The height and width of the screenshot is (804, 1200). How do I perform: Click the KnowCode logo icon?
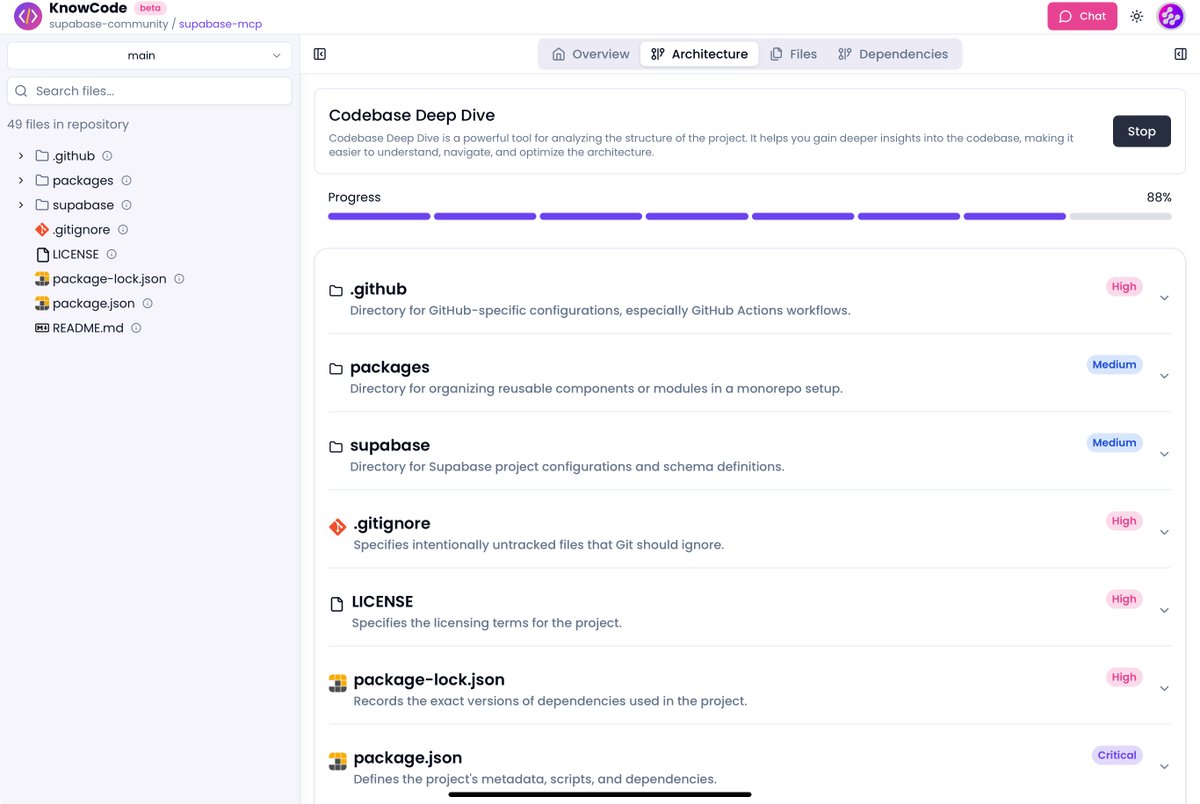tap(28, 16)
